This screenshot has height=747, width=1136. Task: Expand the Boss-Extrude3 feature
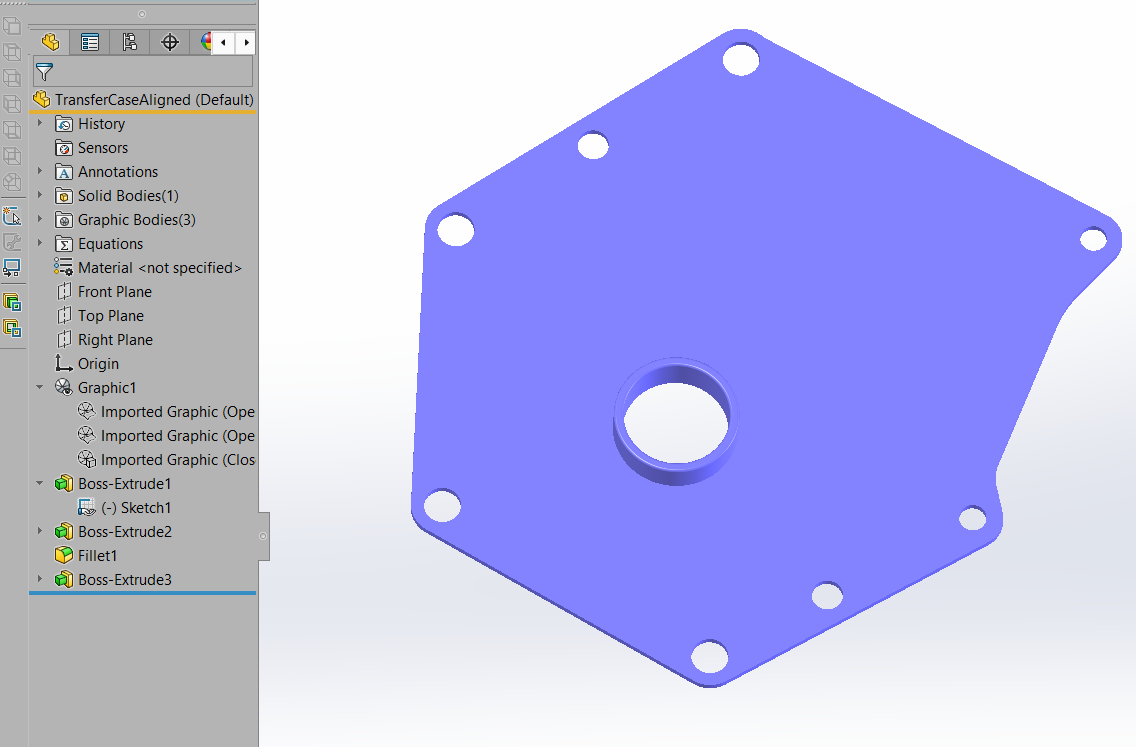pos(40,580)
